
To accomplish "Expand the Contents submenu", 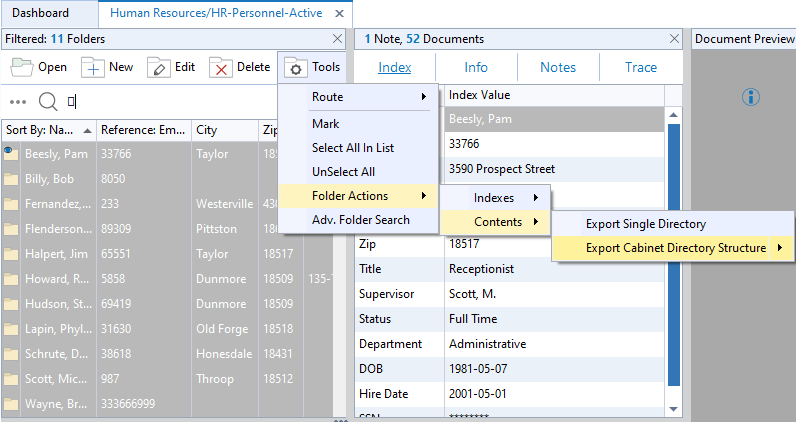I will pyautogui.click(x=495, y=222).
